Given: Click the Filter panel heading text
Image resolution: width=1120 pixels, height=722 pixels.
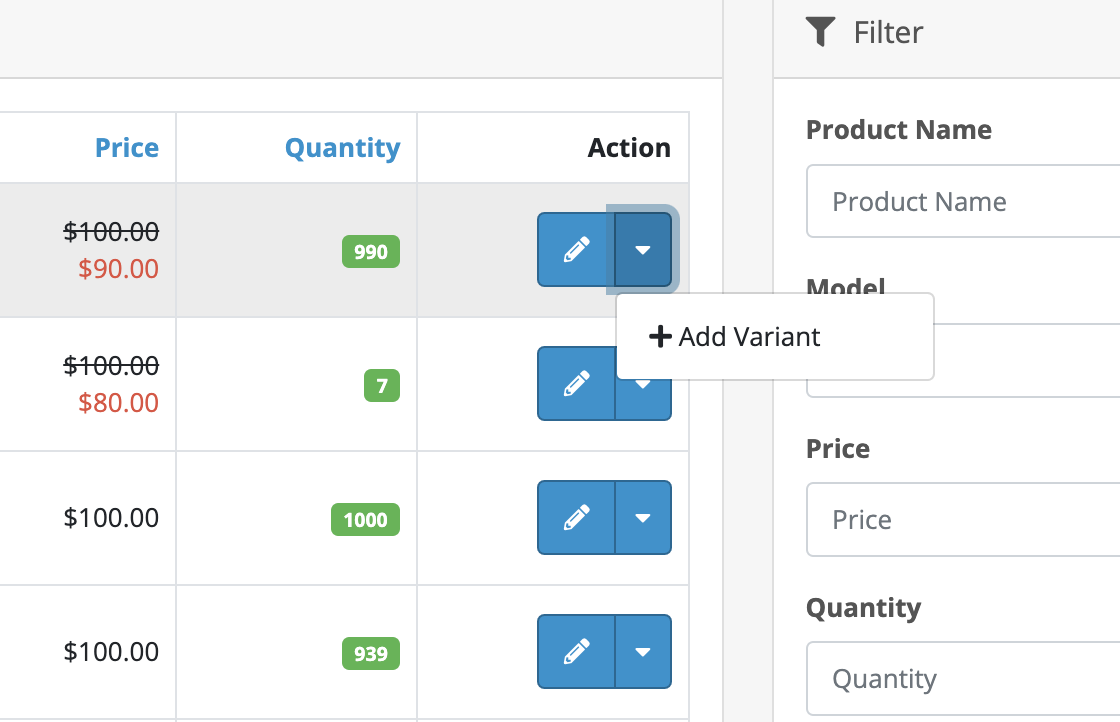Looking at the screenshot, I should click(889, 33).
